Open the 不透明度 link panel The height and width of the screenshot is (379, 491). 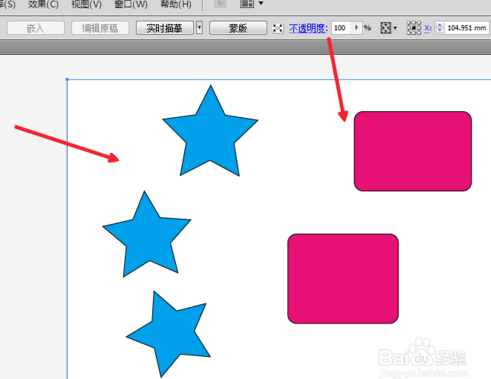(x=308, y=28)
